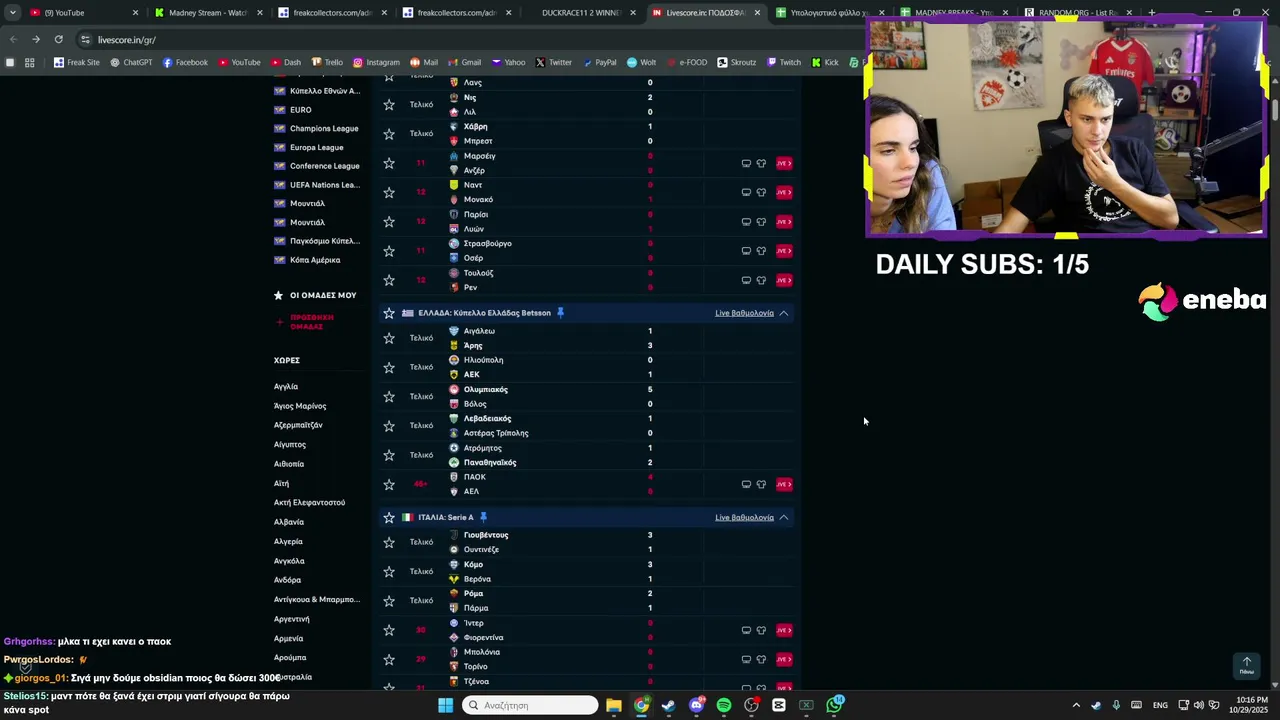Image resolution: width=1280 pixels, height=720 pixels.
Task: Favorite the Κύπελλο Ελλάδας Betsson league star
Action: (x=389, y=313)
